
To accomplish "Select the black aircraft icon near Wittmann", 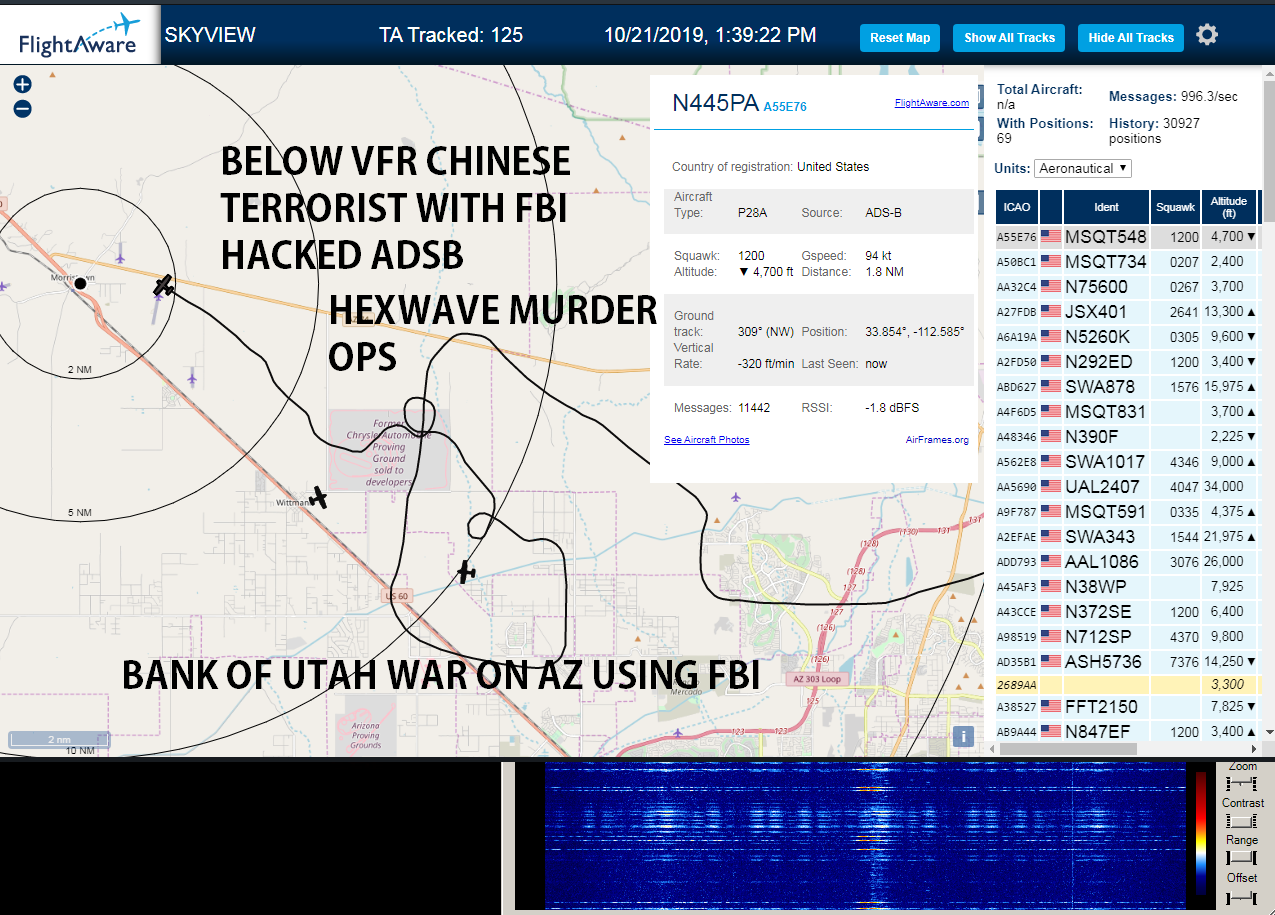I will [x=318, y=496].
